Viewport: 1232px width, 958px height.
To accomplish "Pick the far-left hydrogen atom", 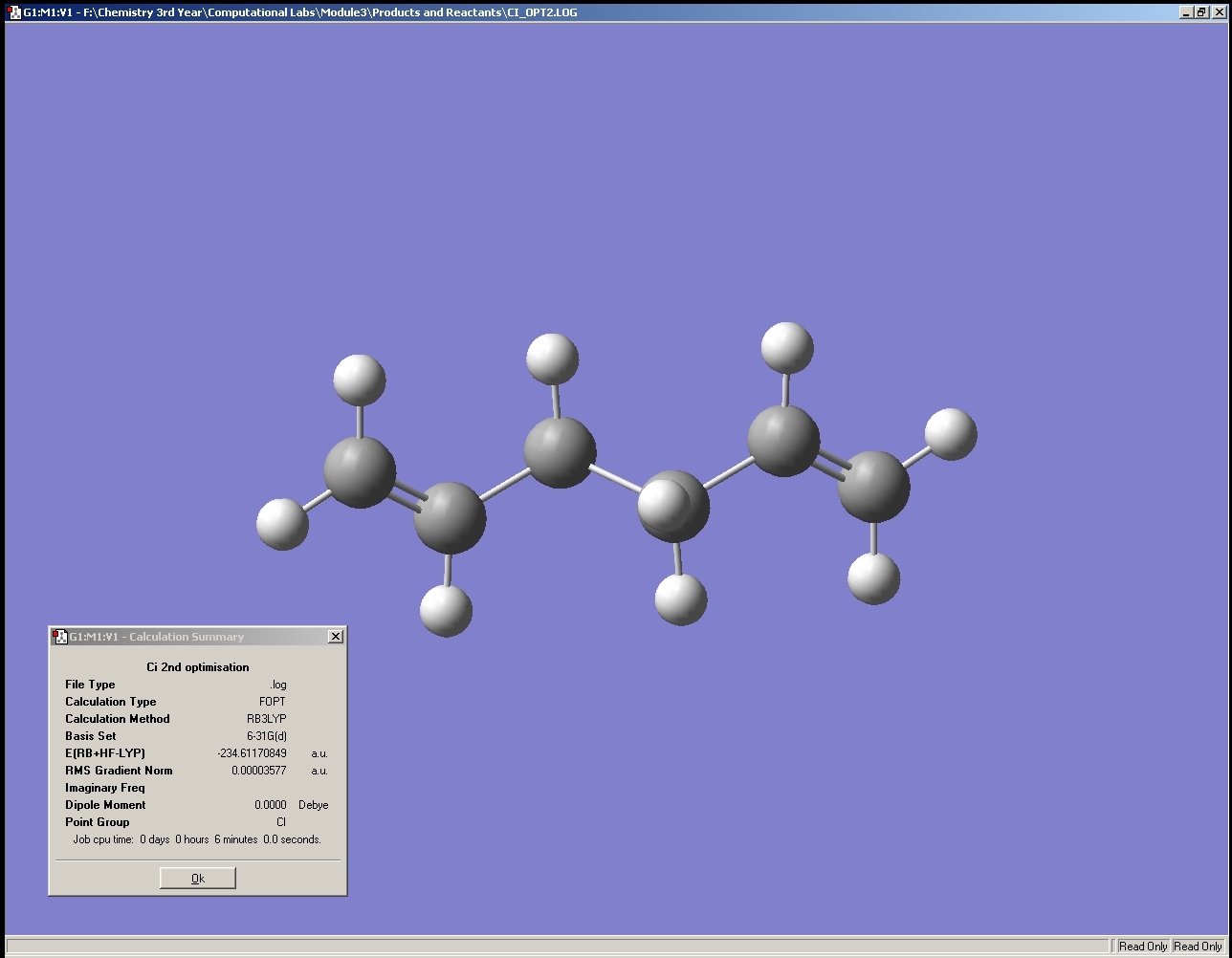I will [282, 524].
